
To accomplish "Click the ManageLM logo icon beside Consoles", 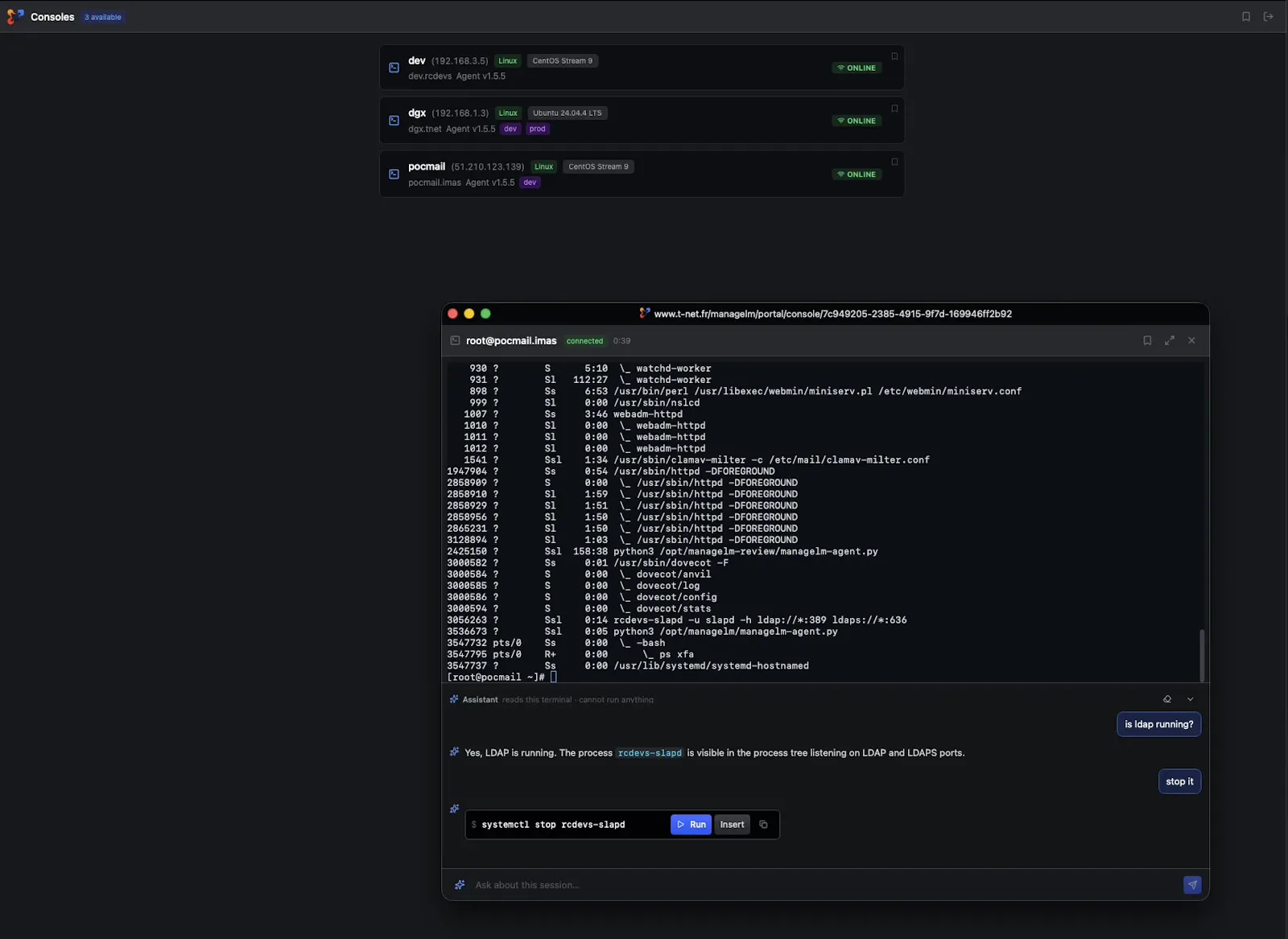I will point(14,16).
